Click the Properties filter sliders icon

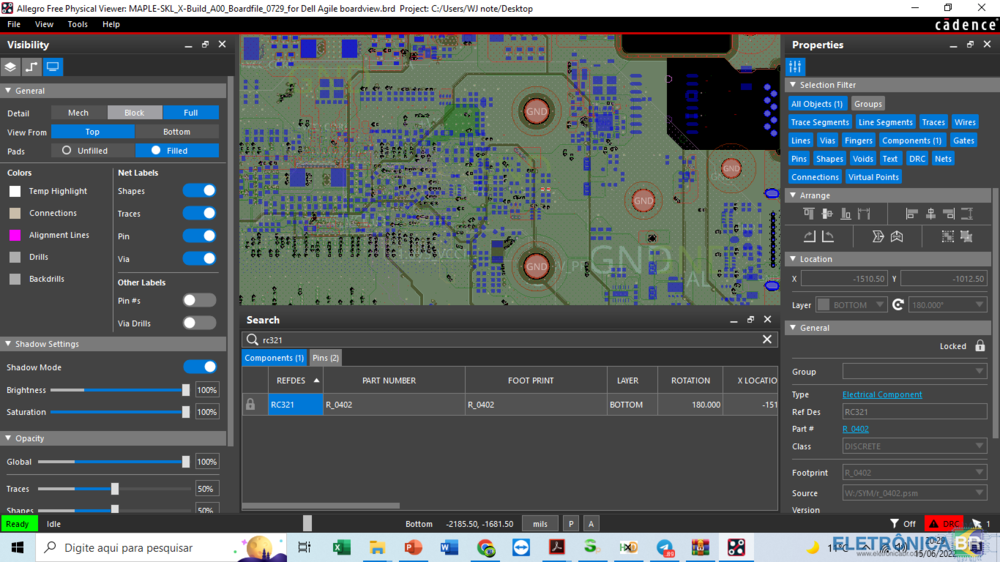click(795, 67)
